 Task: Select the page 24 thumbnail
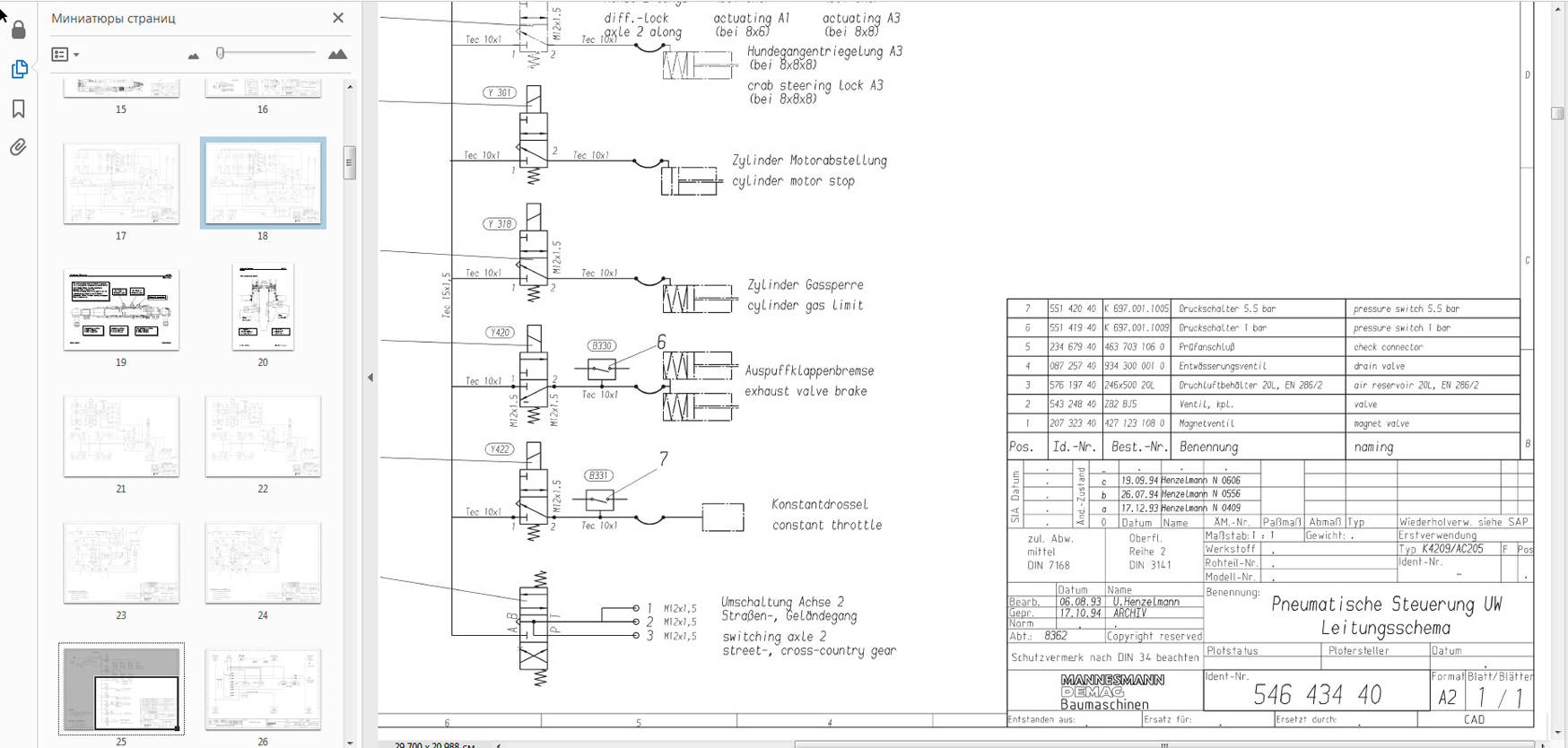coord(263,563)
